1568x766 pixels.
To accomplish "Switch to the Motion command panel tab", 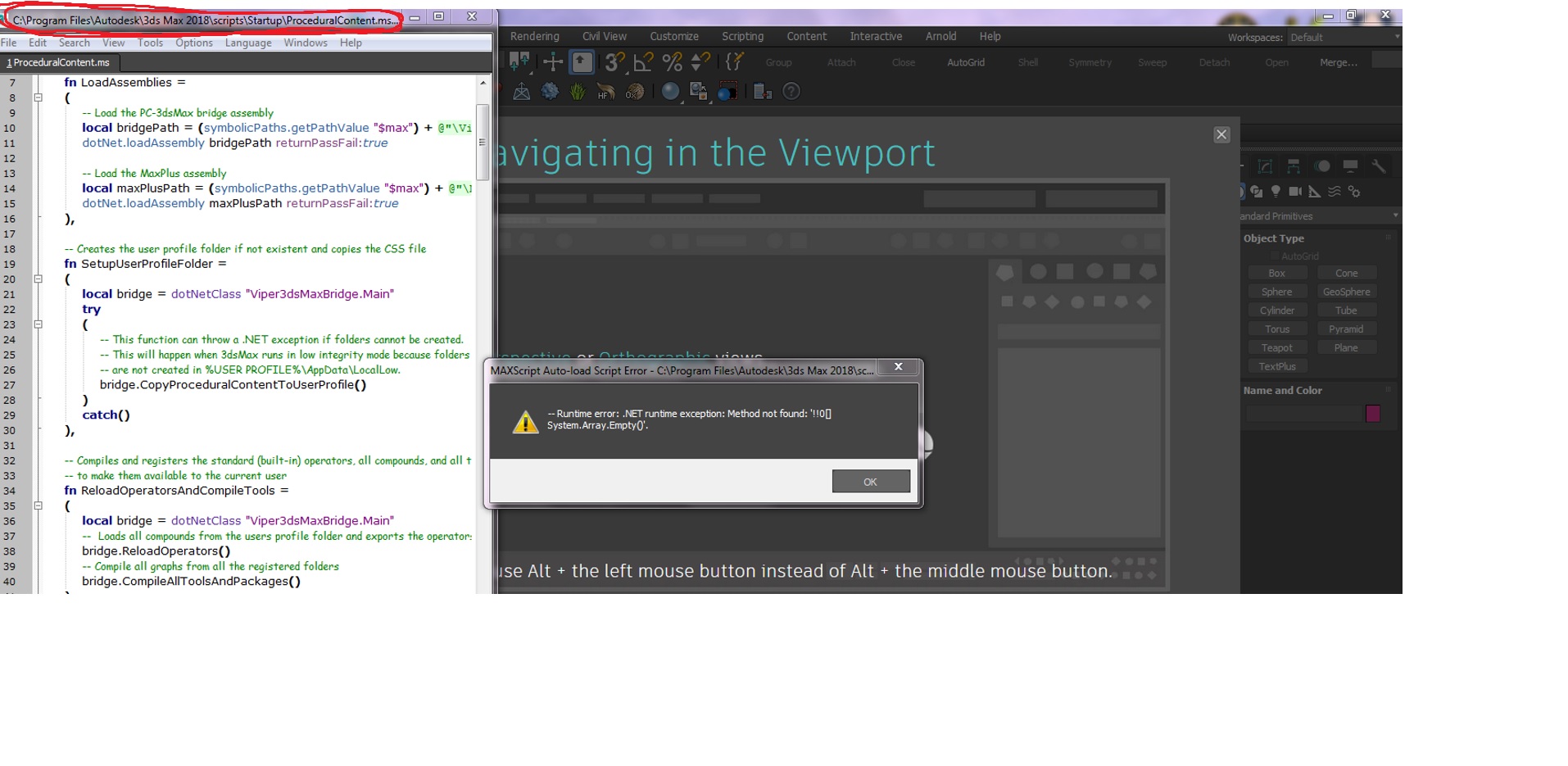I will tap(1322, 166).
